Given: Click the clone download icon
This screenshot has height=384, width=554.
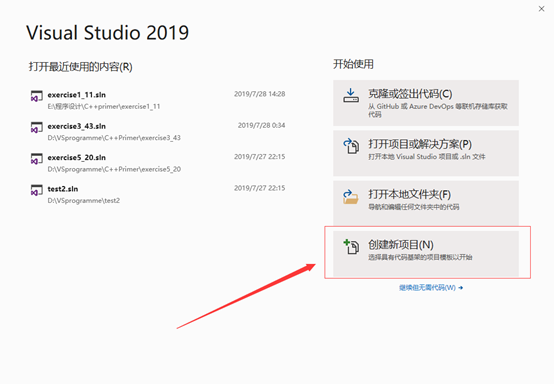Looking at the screenshot, I should (351, 95).
